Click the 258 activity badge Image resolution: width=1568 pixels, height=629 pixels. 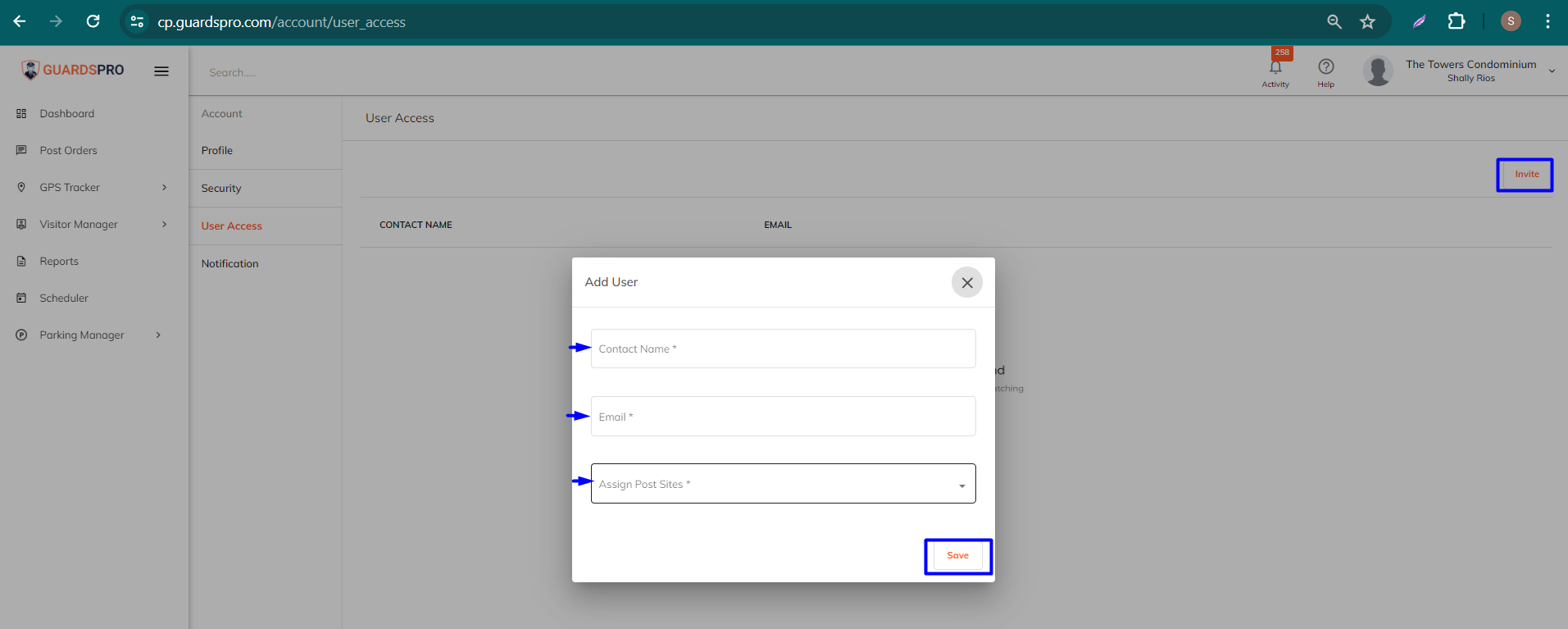[1282, 52]
